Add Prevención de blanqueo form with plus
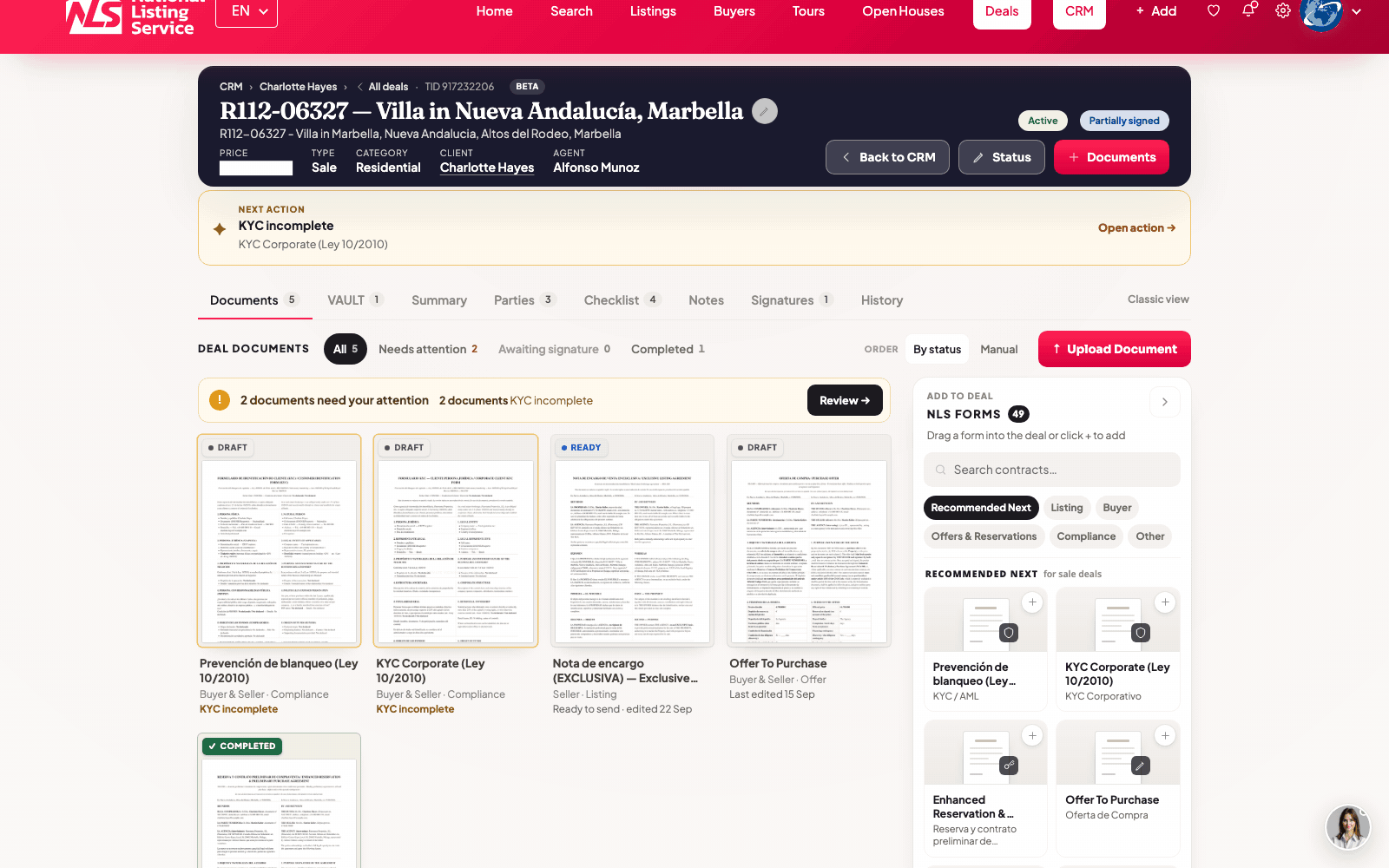 (x=1032, y=602)
